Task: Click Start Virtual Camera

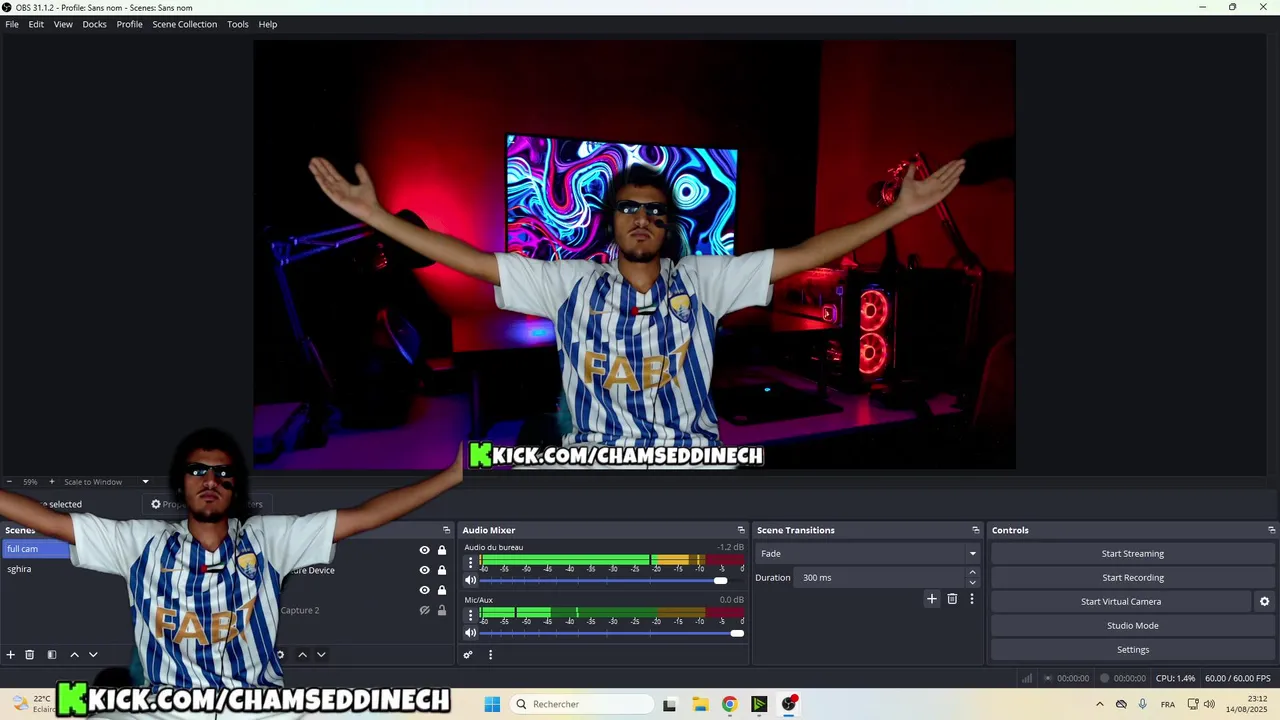Action: click(1120, 602)
